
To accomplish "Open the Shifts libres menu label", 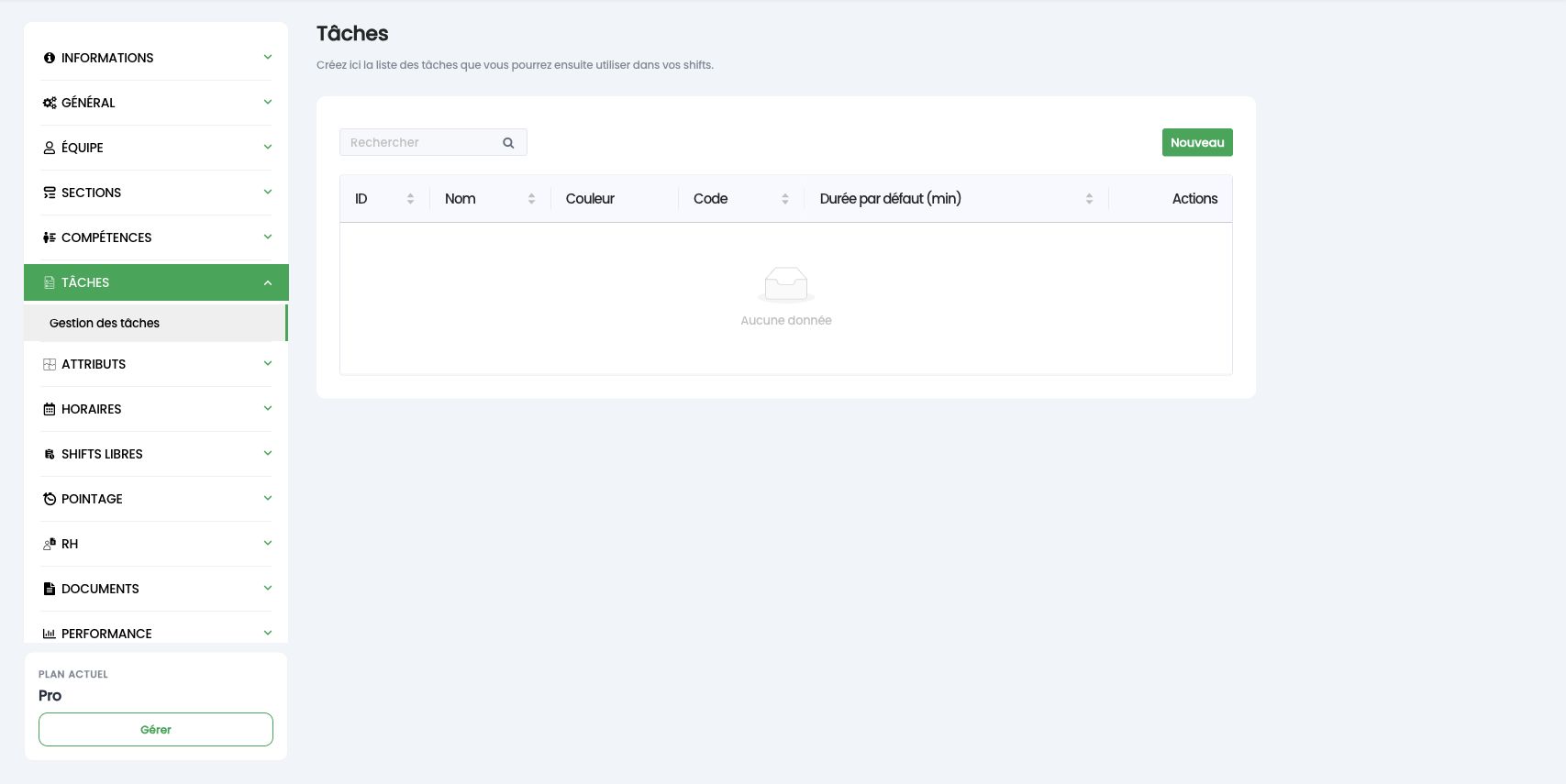I will (102, 454).
